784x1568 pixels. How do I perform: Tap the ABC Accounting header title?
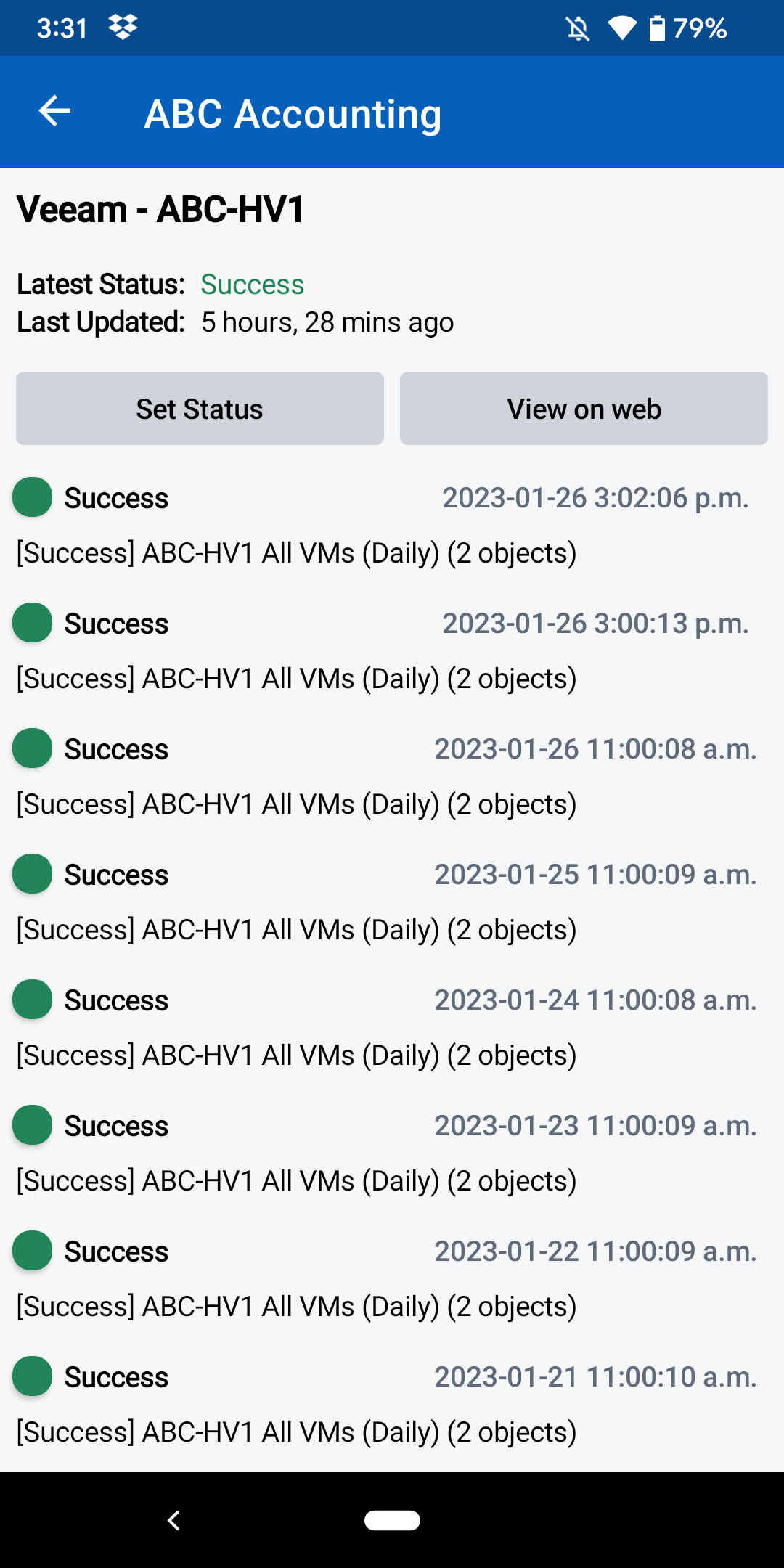[293, 114]
